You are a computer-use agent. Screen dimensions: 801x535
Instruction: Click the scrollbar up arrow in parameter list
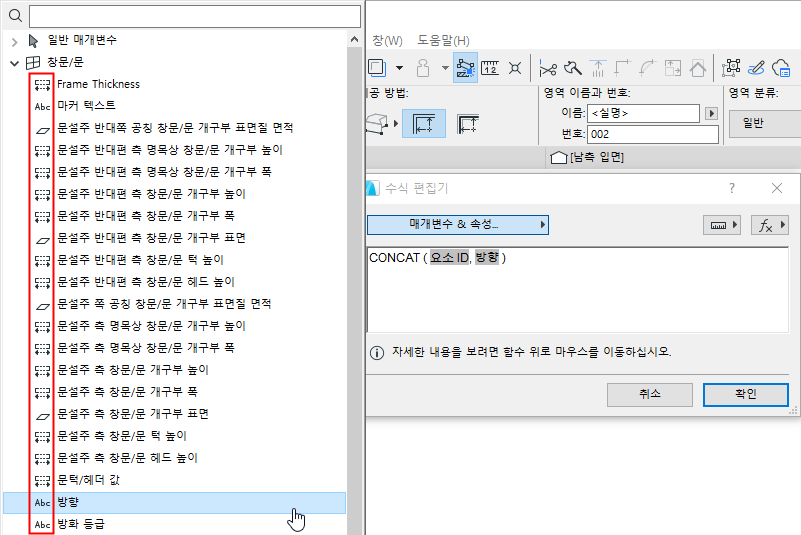pyautogui.click(x=355, y=39)
